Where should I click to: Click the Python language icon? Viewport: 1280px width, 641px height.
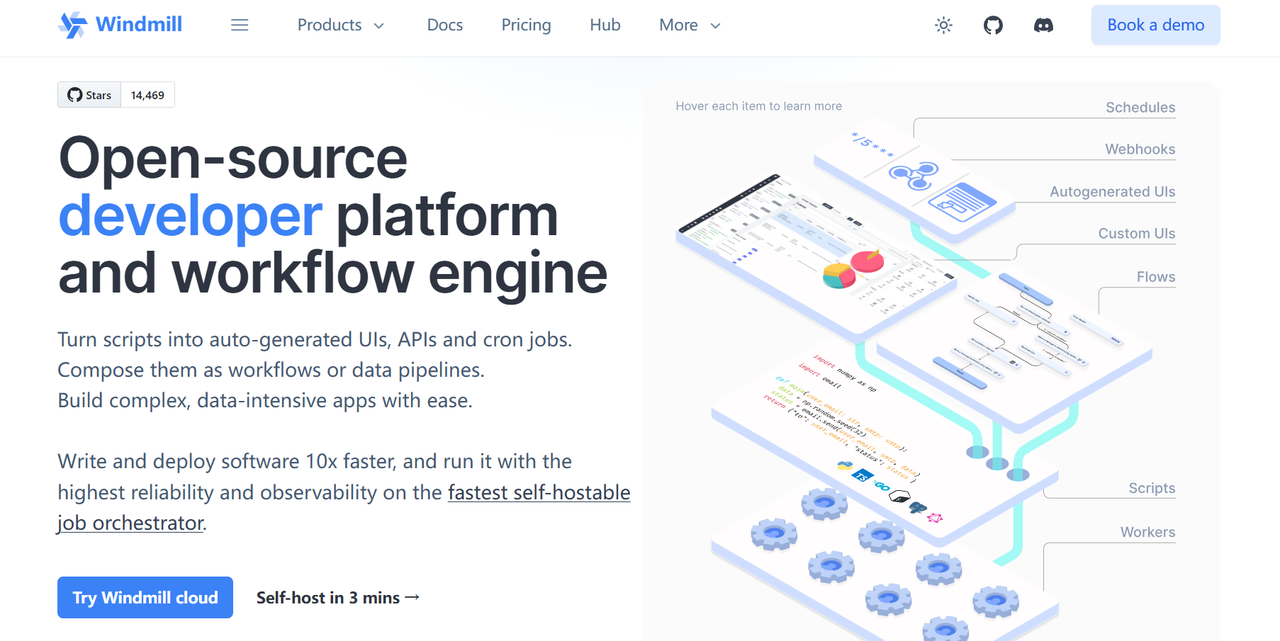[844, 468]
